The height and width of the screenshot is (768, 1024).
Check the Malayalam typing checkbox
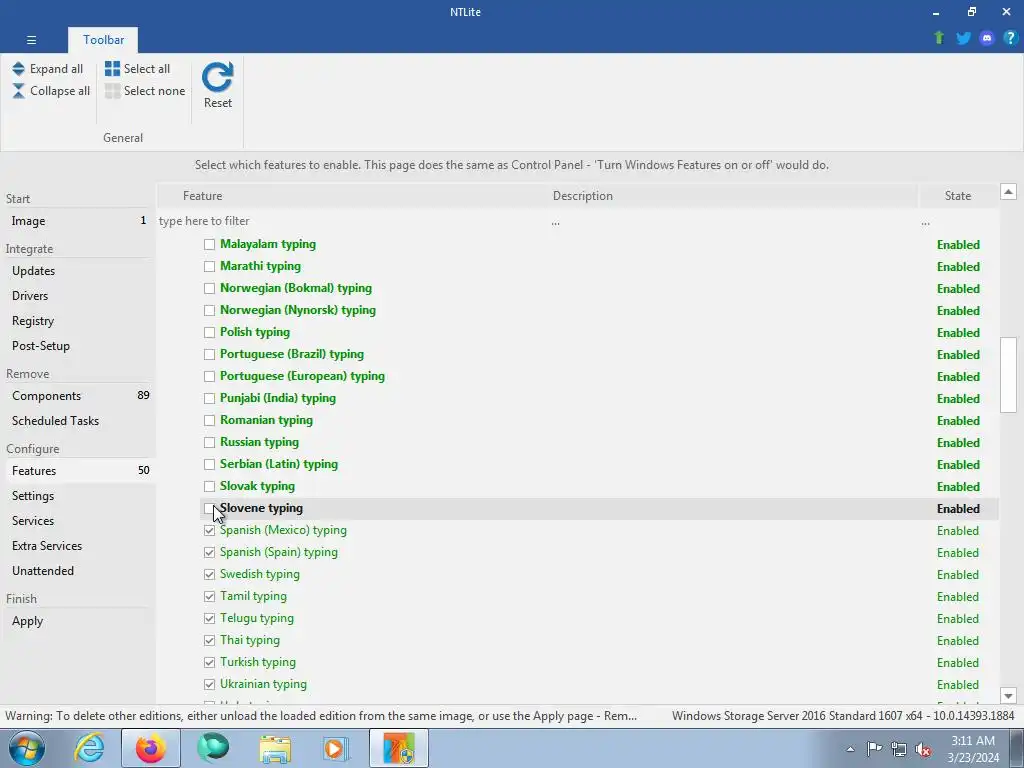coord(209,244)
